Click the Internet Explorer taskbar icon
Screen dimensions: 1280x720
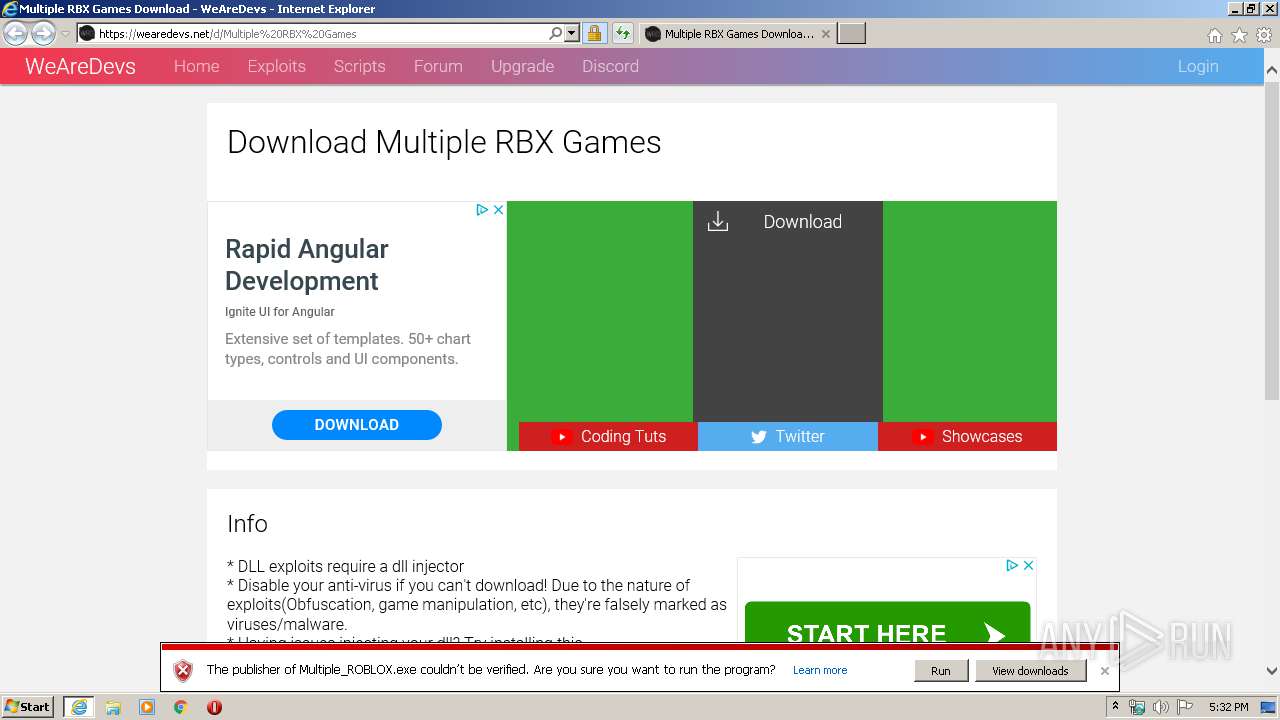tap(79, 707)
